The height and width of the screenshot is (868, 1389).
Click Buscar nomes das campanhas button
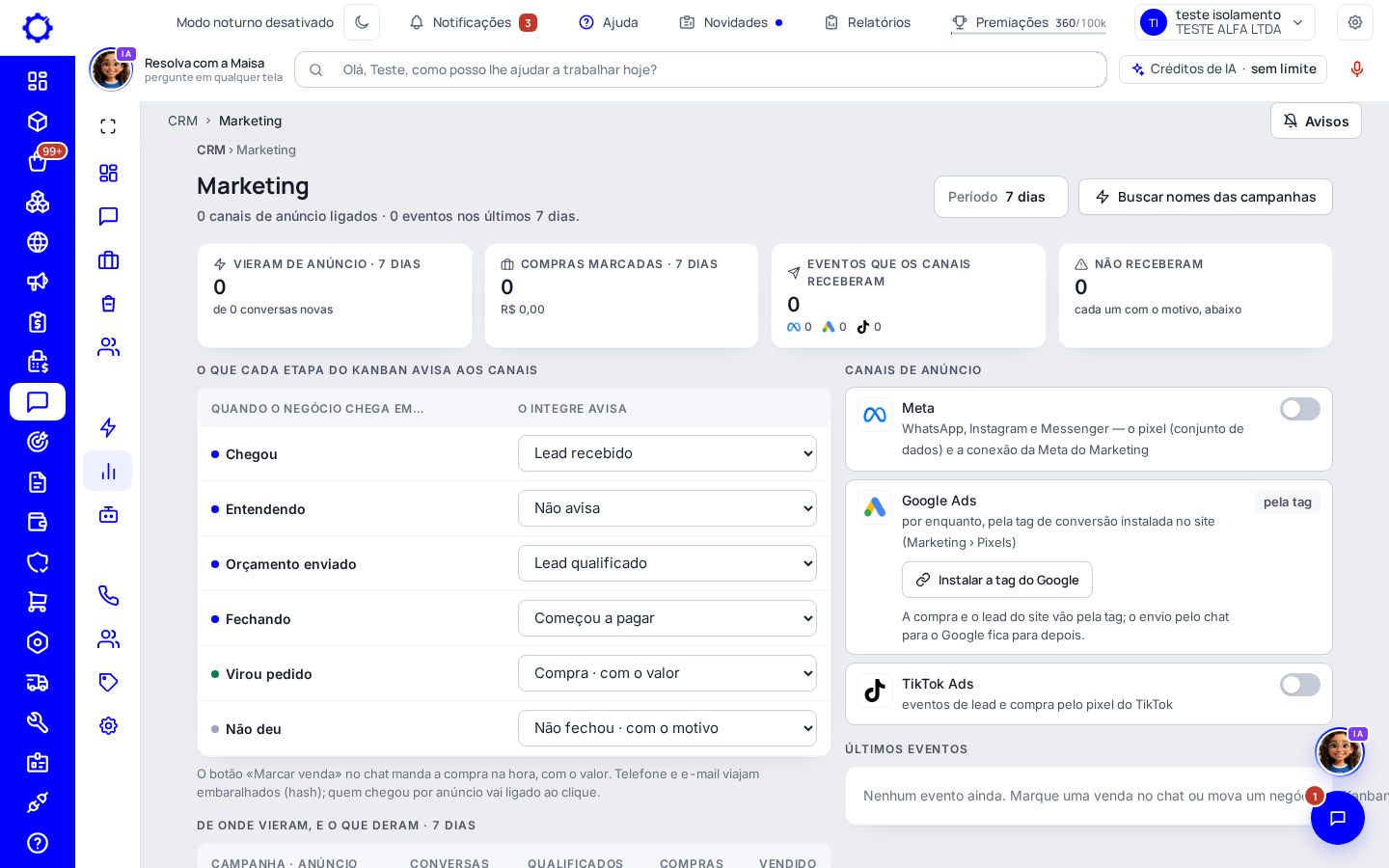(1206, 197)
